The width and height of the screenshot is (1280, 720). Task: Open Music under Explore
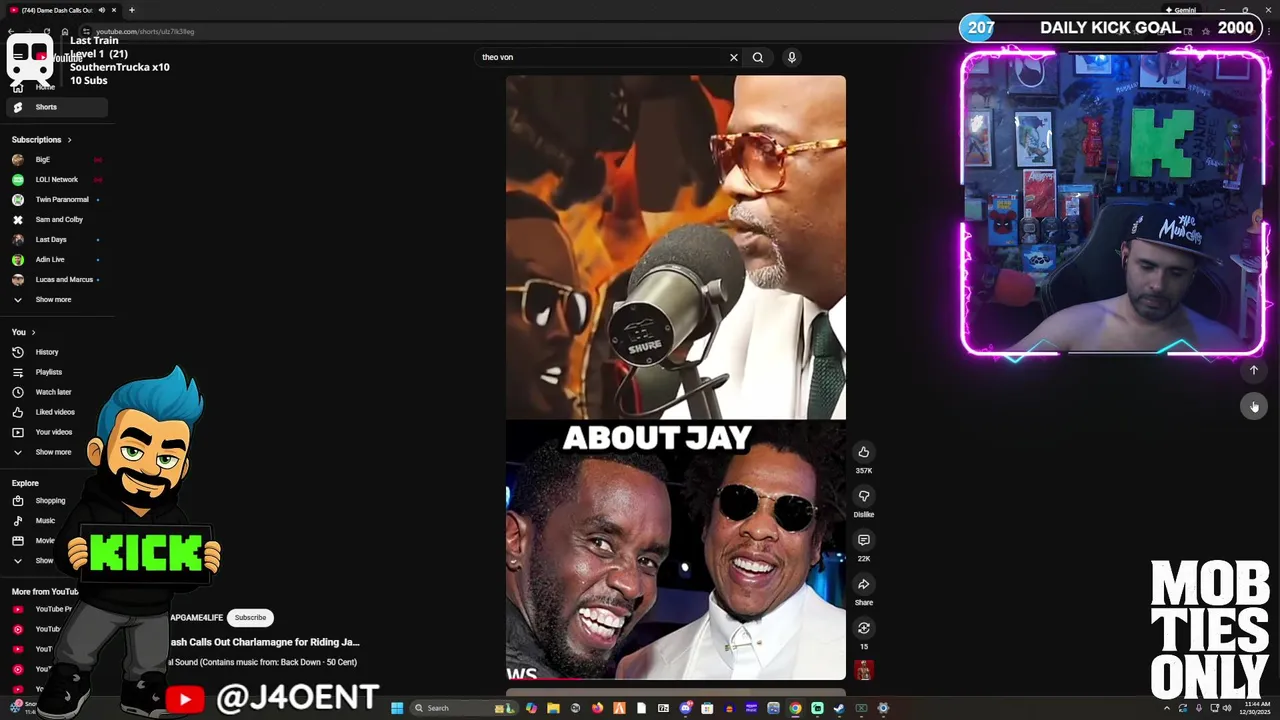(45, 520)
